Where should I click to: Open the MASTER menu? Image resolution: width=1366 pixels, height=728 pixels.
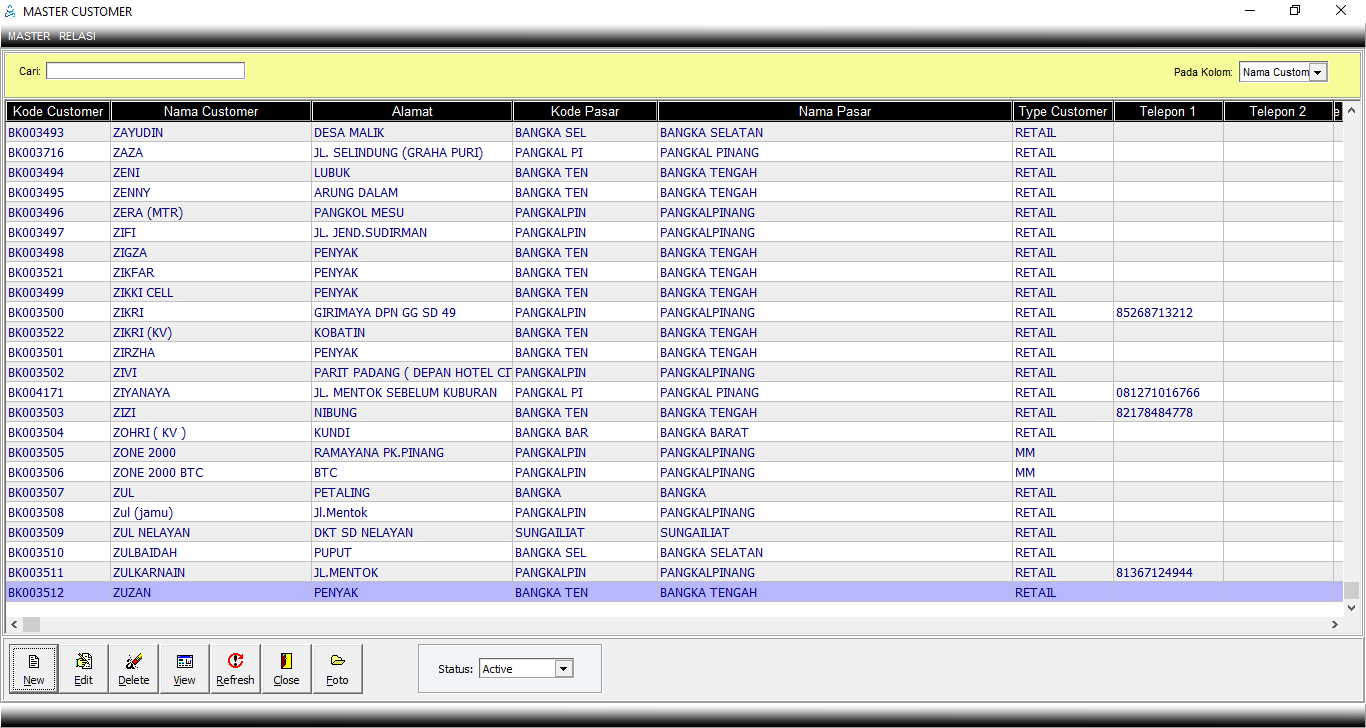click(x=29, y=36)
